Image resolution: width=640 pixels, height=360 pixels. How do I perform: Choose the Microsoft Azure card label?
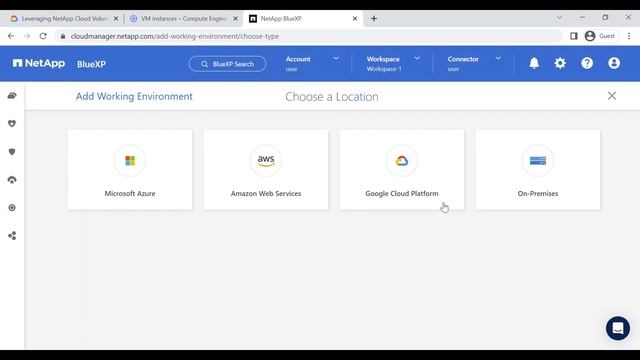click(x=130, y=193)
